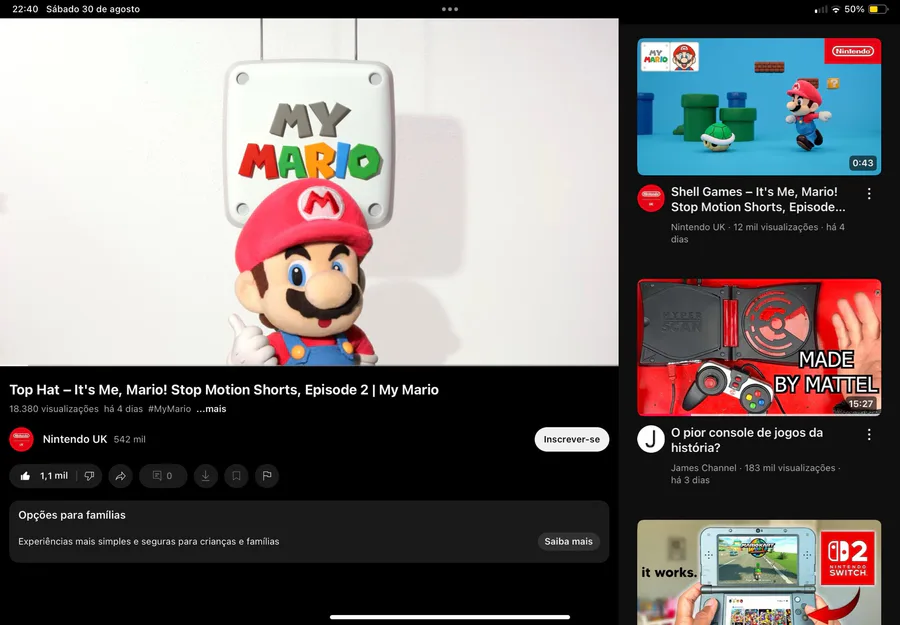
Task: Tap the Sábado 30 de agosto date
Action: [x=93, y=9]
